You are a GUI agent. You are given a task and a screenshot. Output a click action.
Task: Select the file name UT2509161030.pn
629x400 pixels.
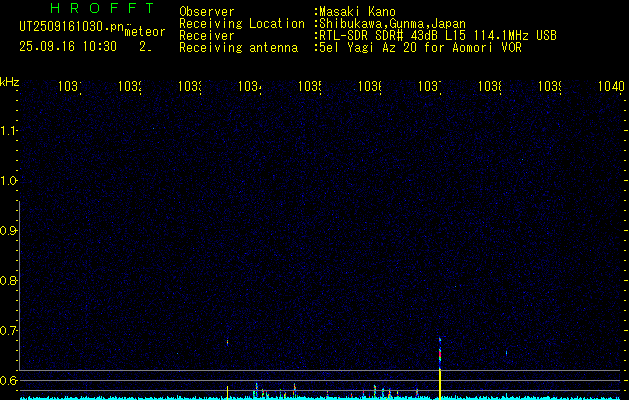click(71, 27)
